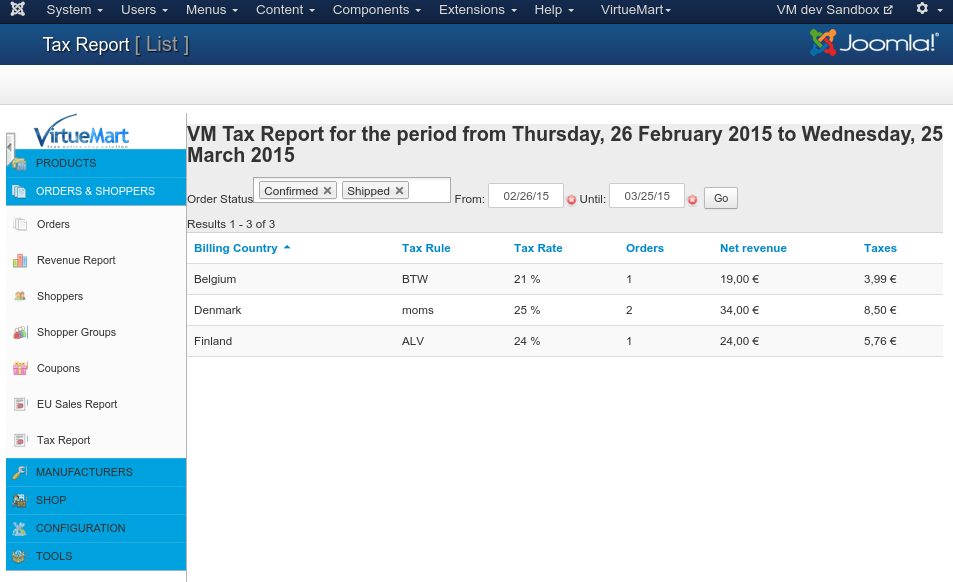The image size is (953, 582).
Task: Remove the Confirmed order status tag
Action: pyautogui.click(x=328, y=191)
